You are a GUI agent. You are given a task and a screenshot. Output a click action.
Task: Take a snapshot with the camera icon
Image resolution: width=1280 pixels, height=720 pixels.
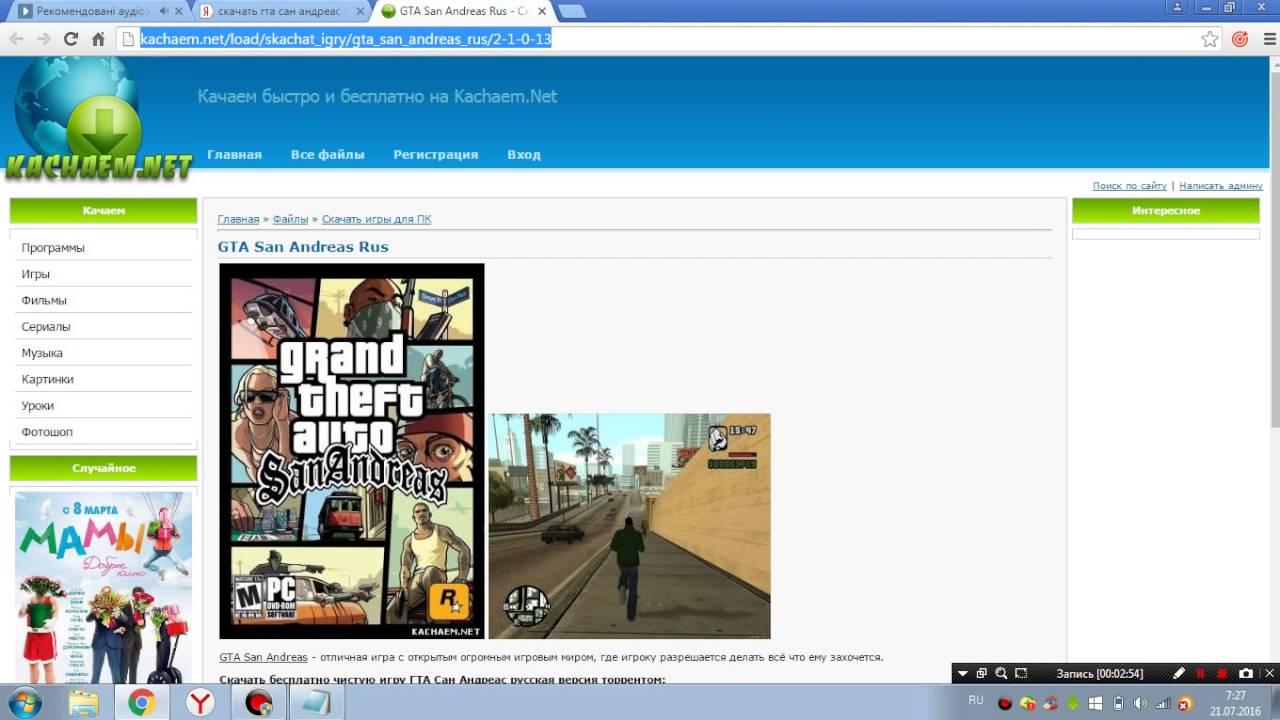tap(1246, 674)
